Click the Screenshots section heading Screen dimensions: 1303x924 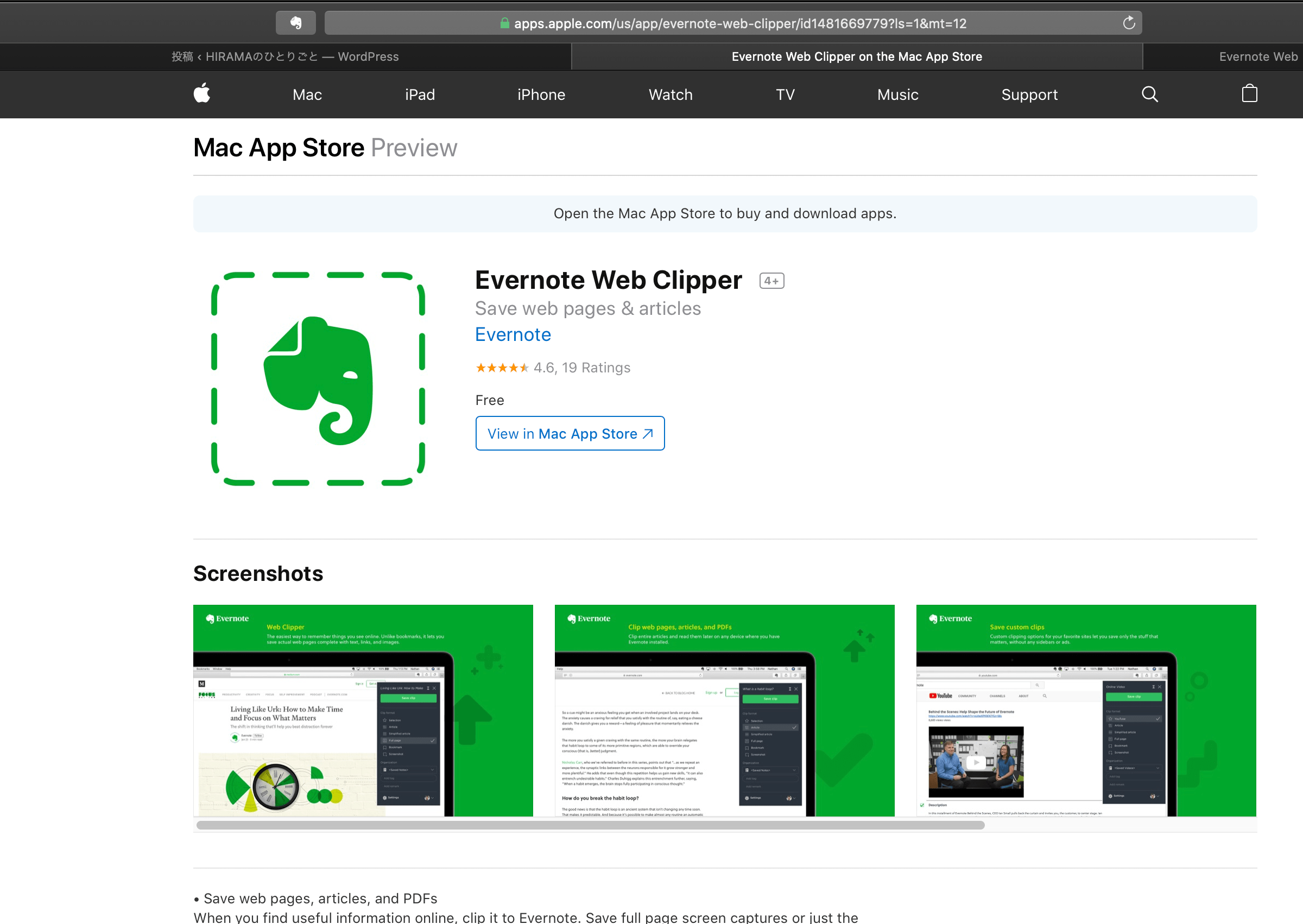258,573
